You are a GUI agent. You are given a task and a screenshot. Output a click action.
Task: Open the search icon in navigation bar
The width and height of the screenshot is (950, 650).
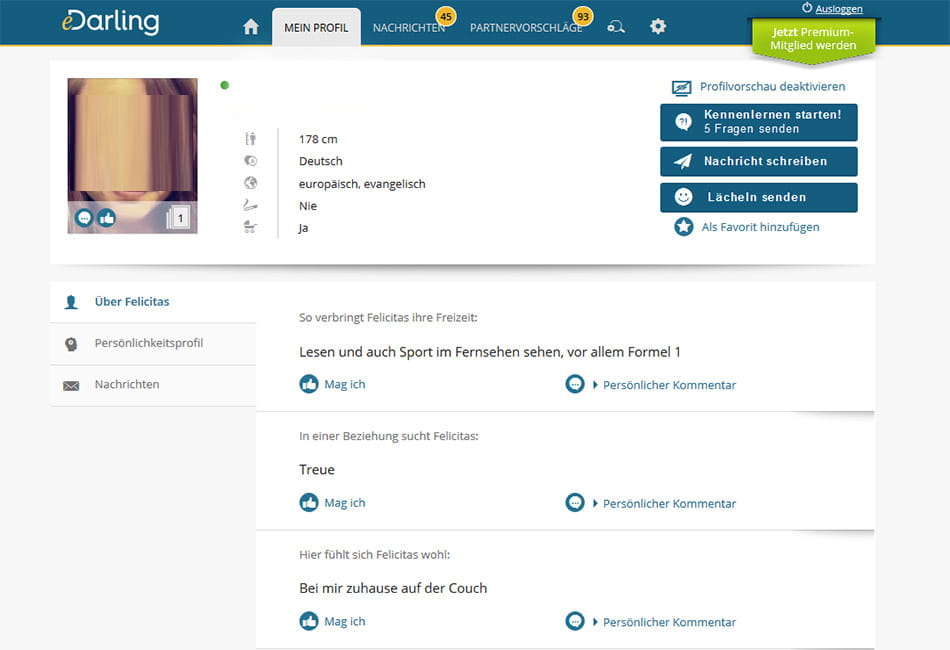pos(616,27)
